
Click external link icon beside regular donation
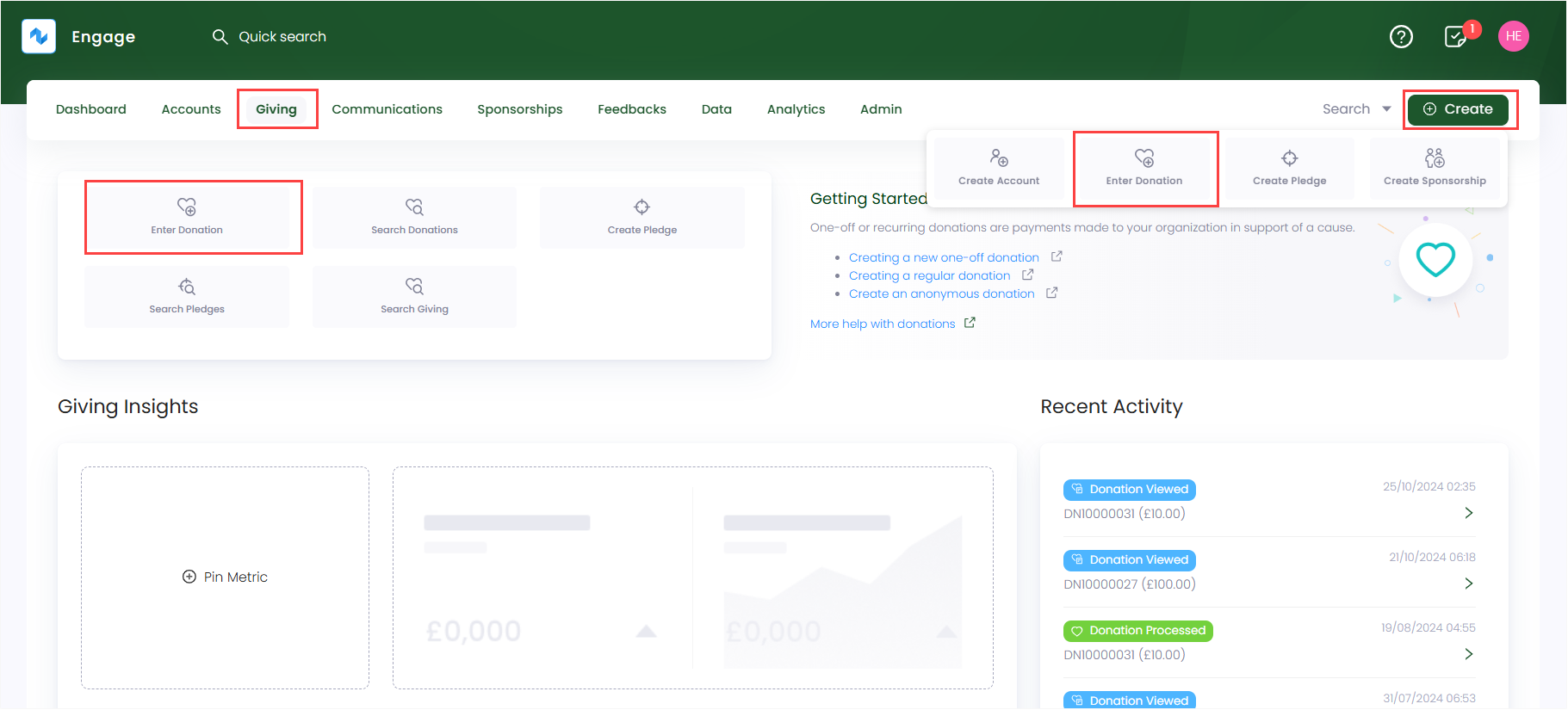[x=1027, y=275]
